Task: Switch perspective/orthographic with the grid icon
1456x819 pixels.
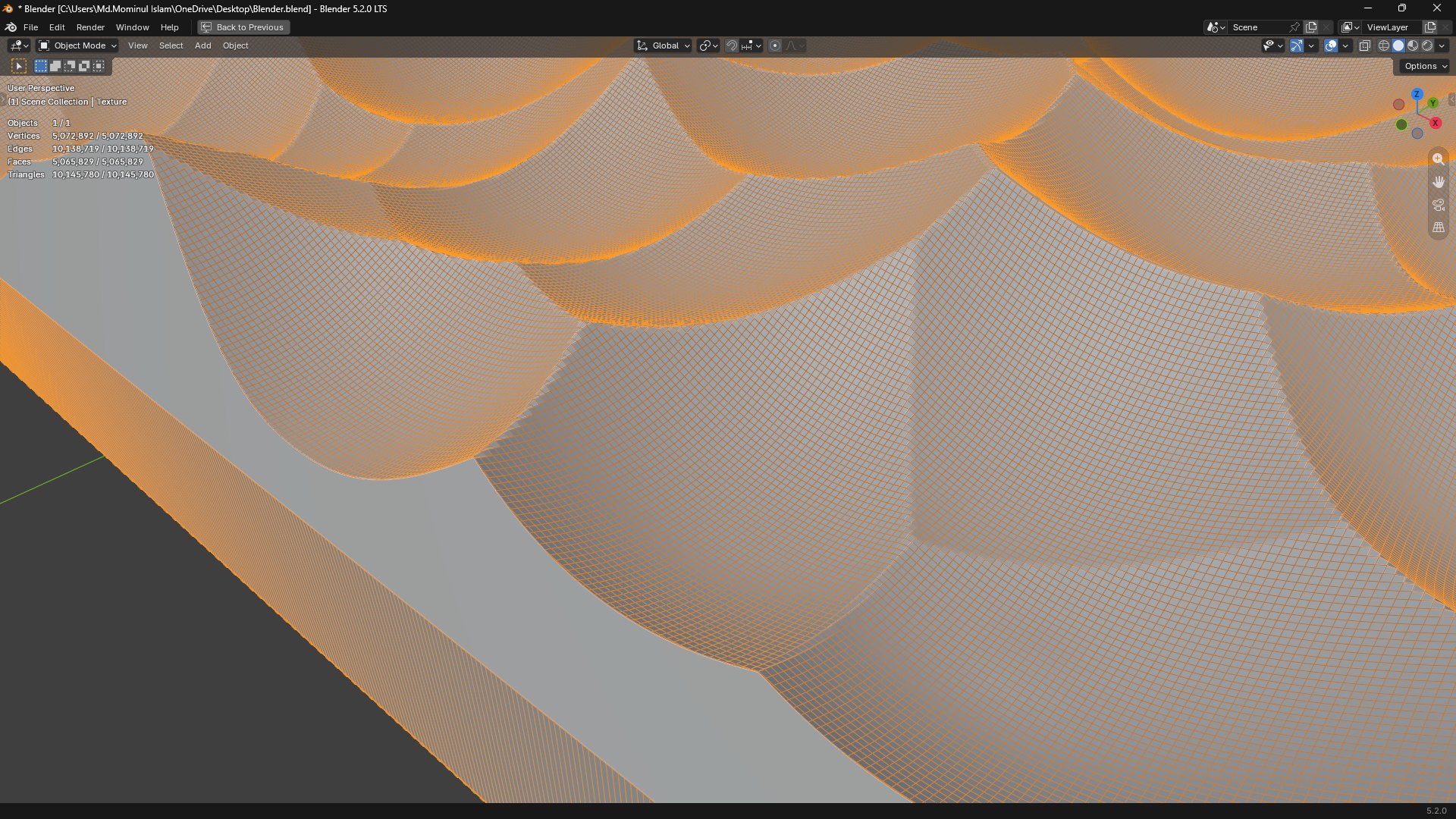Action: coord(1438,227)
